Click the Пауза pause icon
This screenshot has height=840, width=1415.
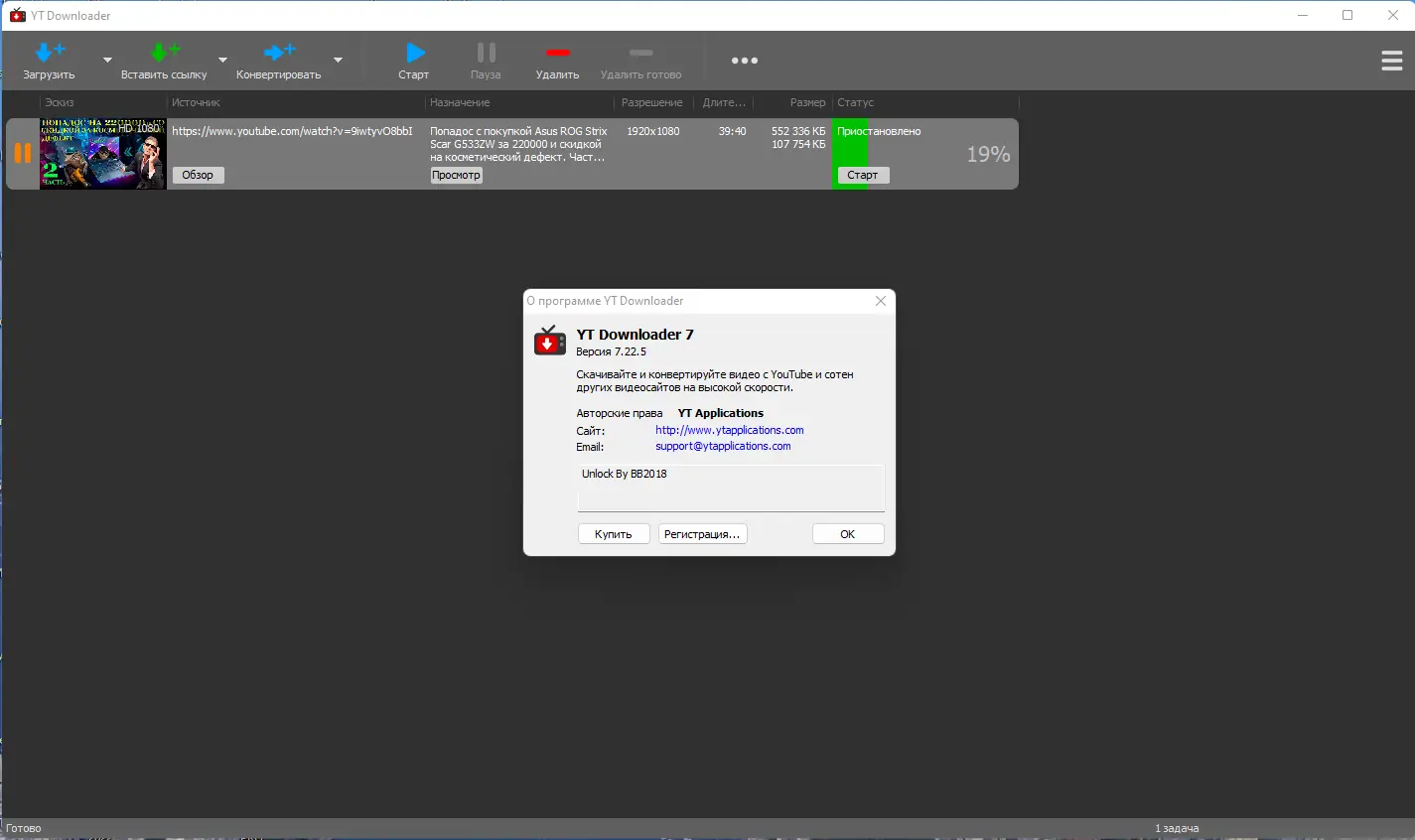pos(485,55)
